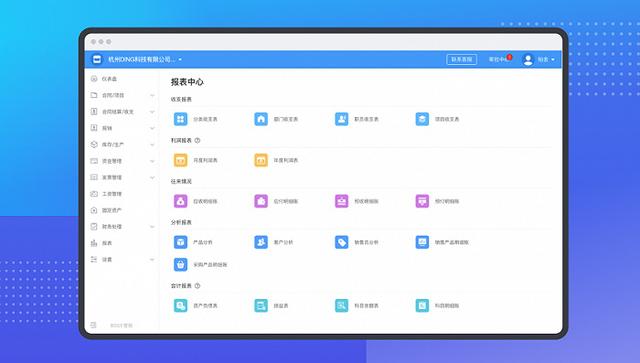Viewport: 640px width, 363px height.
Task: Click help icon beside accounting reports heading
Action: click(x=197, y=285)
